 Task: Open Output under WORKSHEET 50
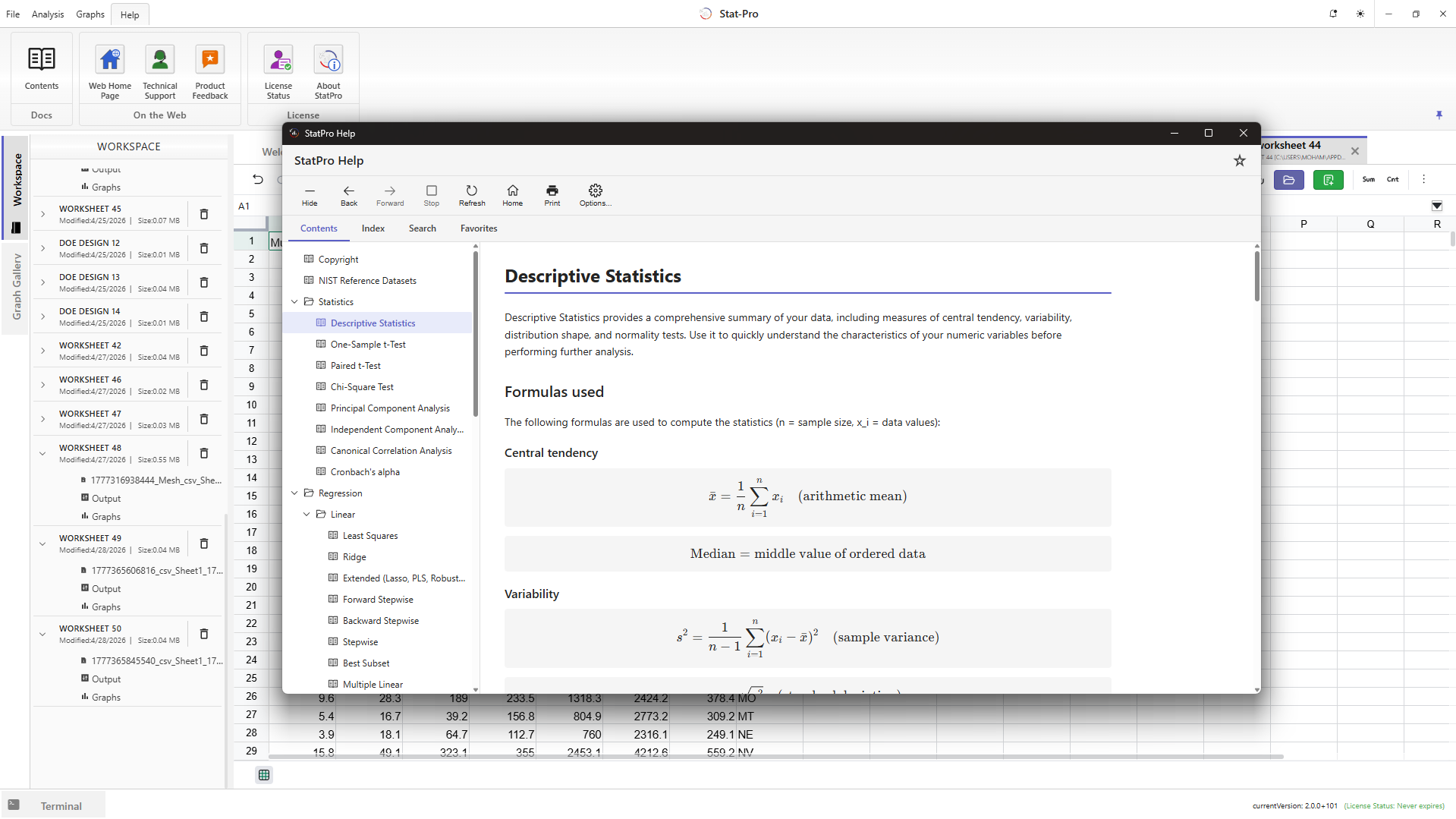(106, 679)
